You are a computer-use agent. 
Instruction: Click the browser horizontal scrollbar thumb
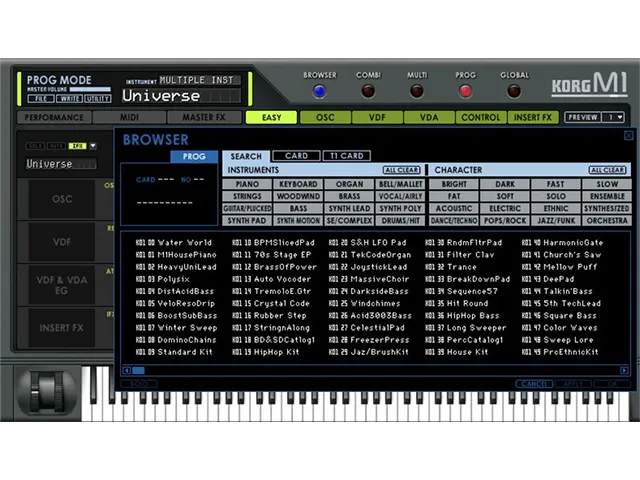[138, 370]
